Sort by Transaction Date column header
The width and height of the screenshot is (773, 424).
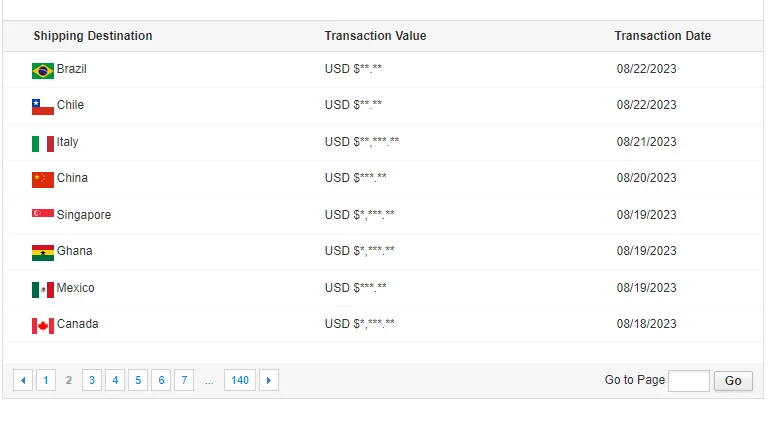point(663,36)
